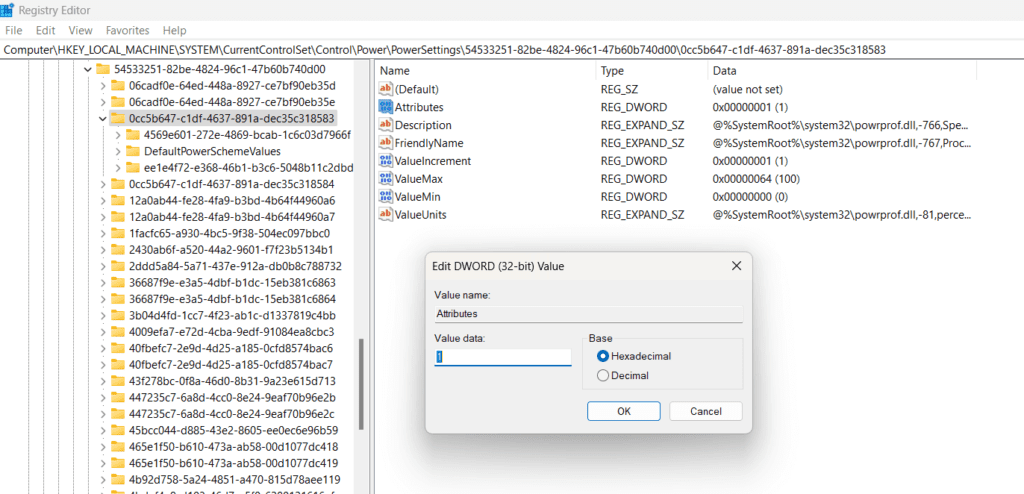1024x494 pixels.
Task: Expand the 06cadf0e-64ed-448a-8927-ce7bf90eb35d key
Action: (x=103, y=86)
